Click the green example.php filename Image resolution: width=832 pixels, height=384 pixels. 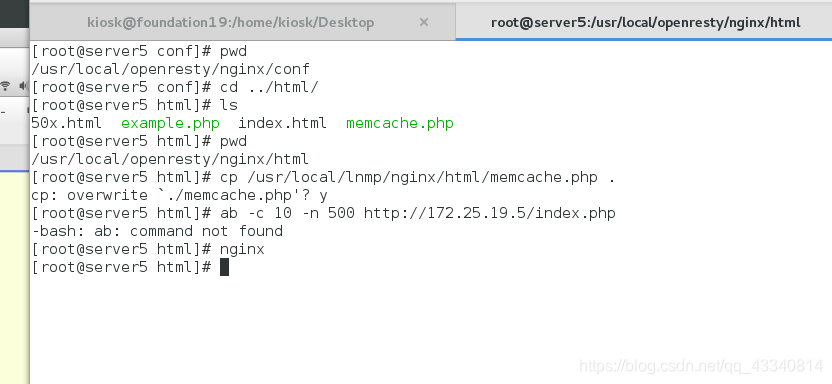click(x=170, y=123)
